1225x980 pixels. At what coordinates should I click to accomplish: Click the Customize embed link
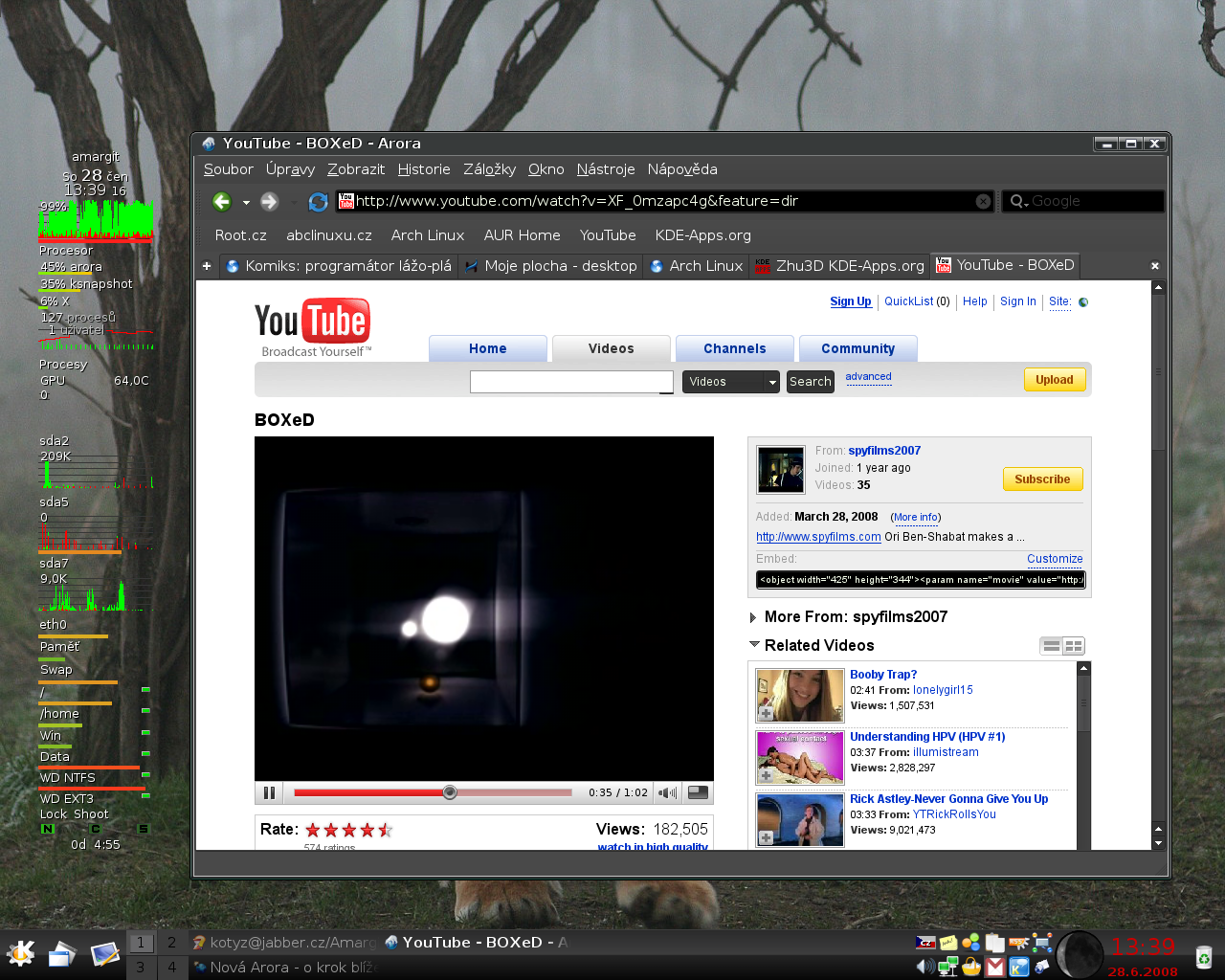(x=1055, y=559)
